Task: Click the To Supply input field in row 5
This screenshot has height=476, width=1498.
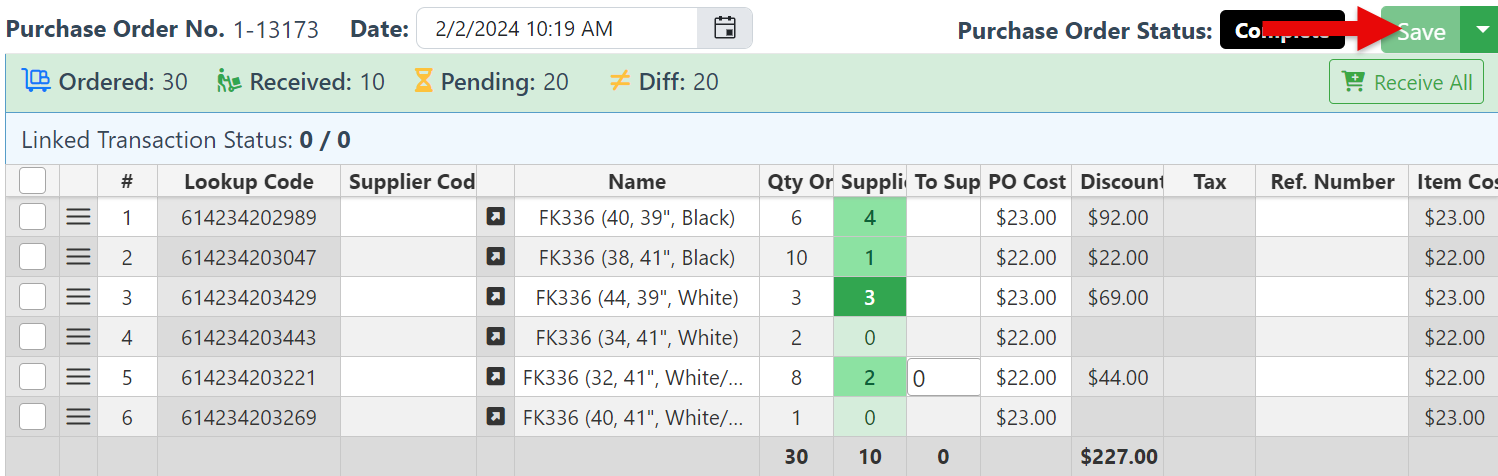Action: 943,378
